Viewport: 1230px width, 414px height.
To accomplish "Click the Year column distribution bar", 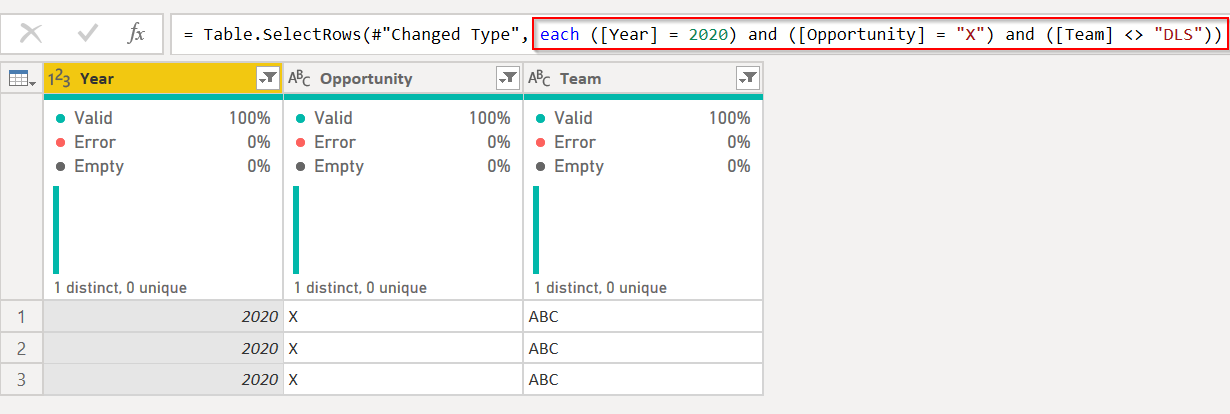I will point(56,229).
